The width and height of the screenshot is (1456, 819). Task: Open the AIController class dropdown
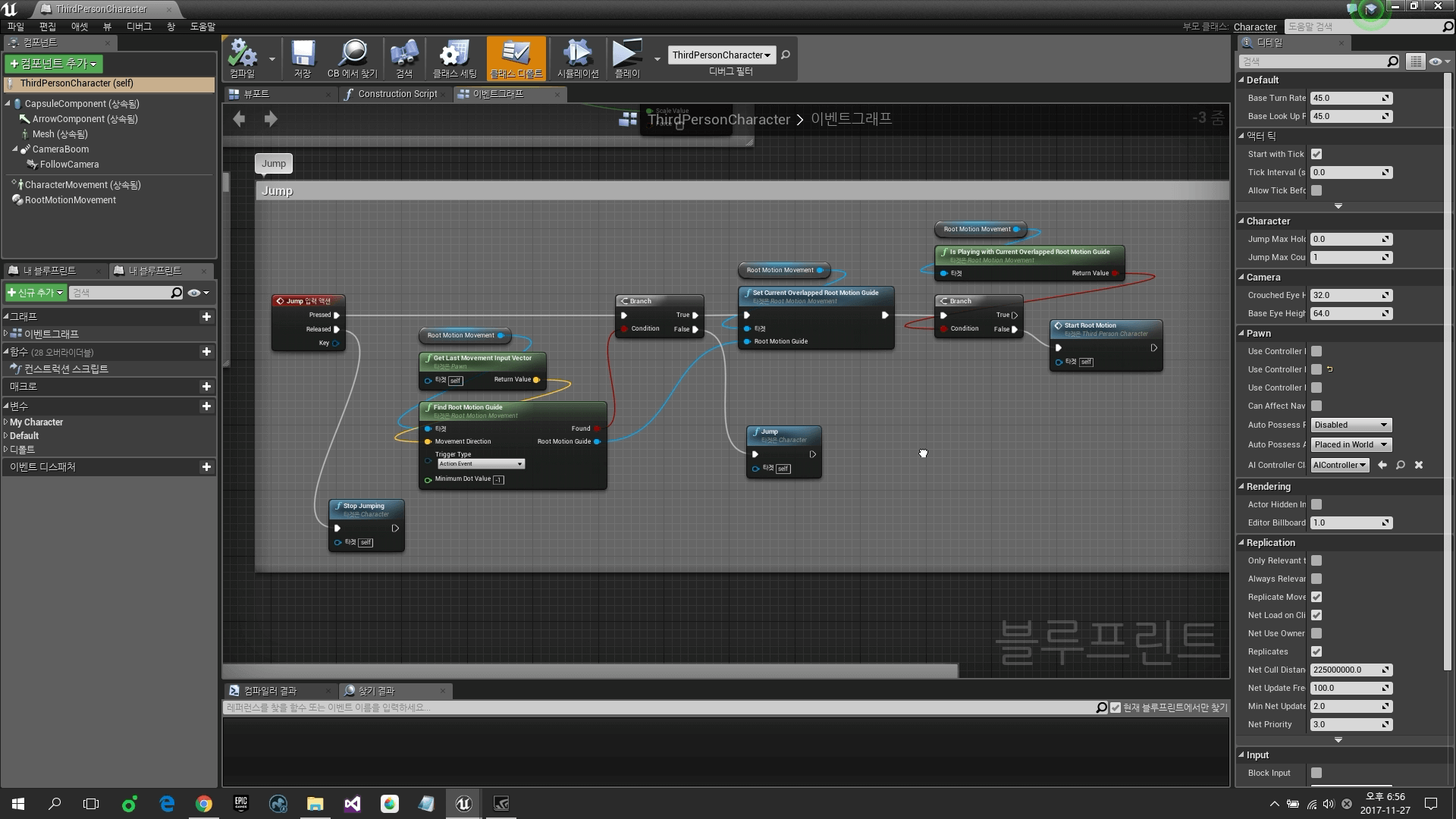point(1339,465)
